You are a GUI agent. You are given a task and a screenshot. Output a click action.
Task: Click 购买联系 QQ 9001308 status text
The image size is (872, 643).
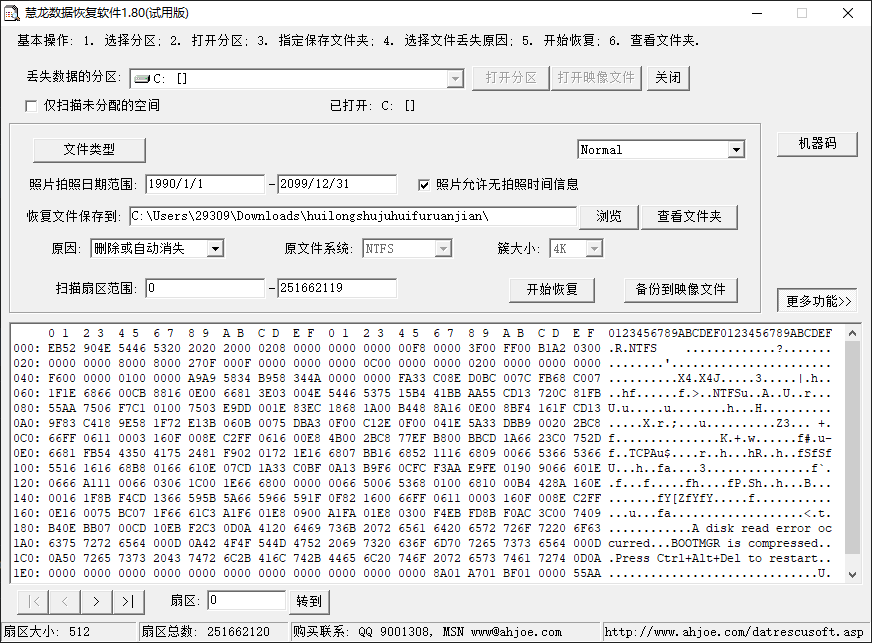pos(427,632)
